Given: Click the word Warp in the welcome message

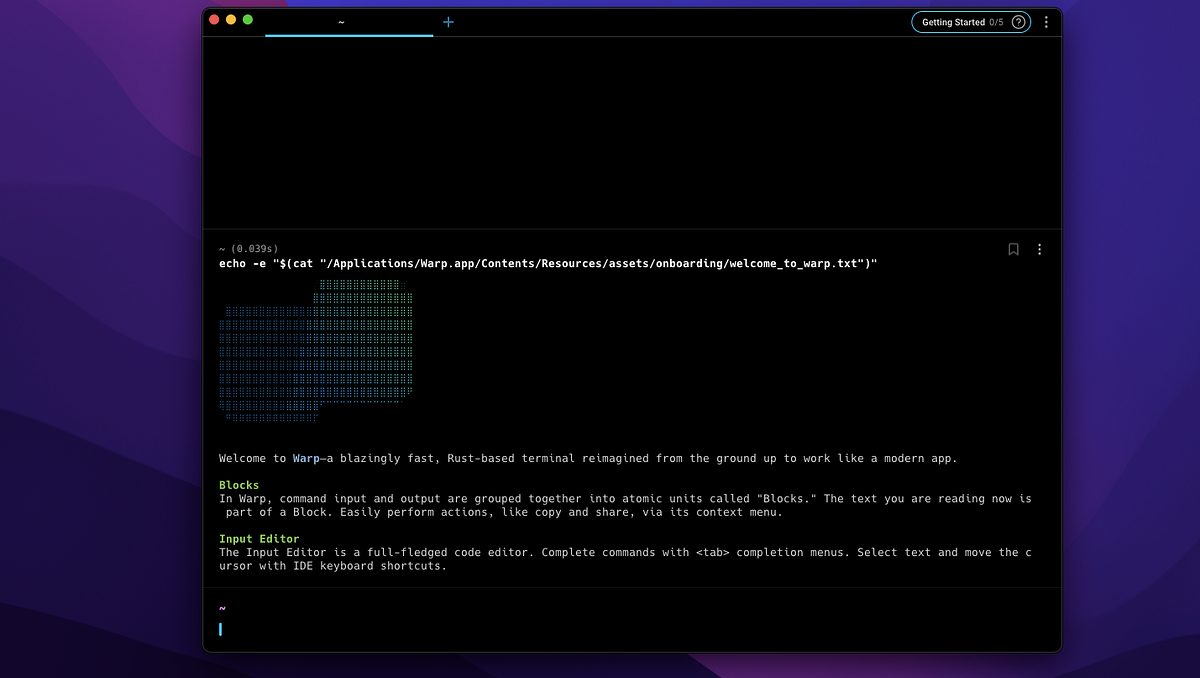Looking at the screenshot, I should click(305, 458).
